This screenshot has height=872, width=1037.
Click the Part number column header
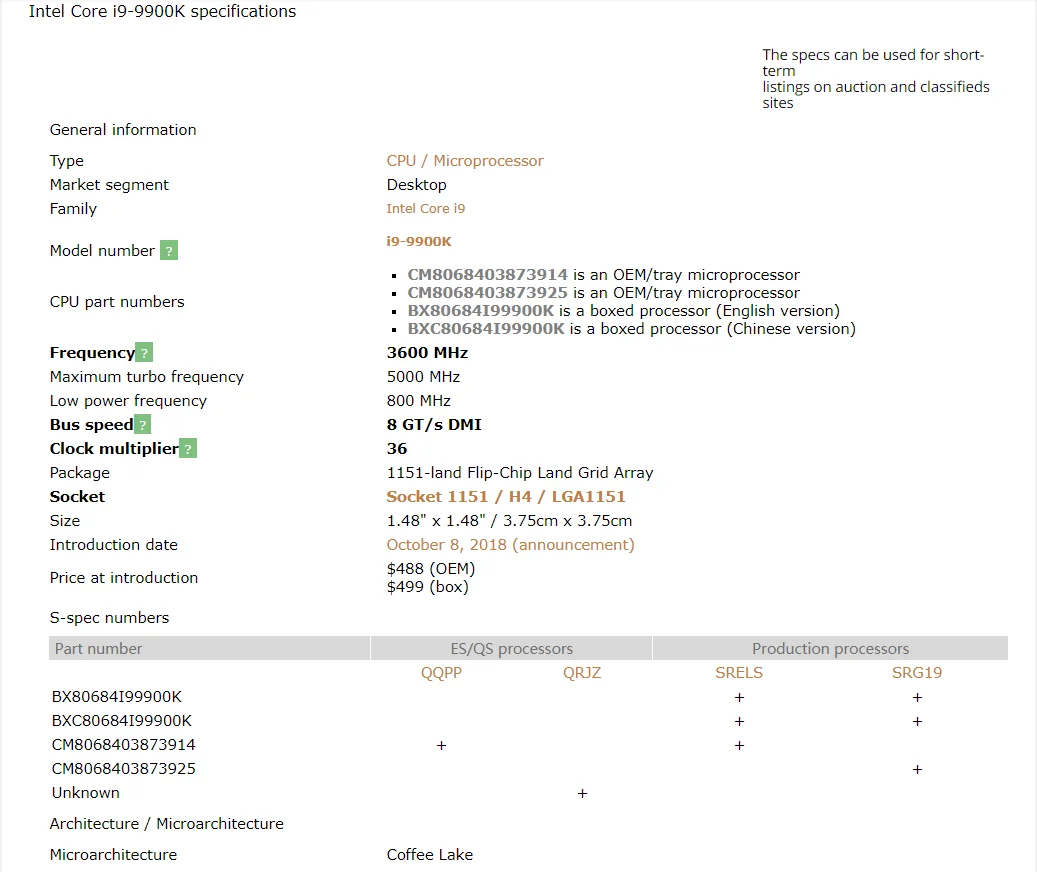(x=209, y=648)
